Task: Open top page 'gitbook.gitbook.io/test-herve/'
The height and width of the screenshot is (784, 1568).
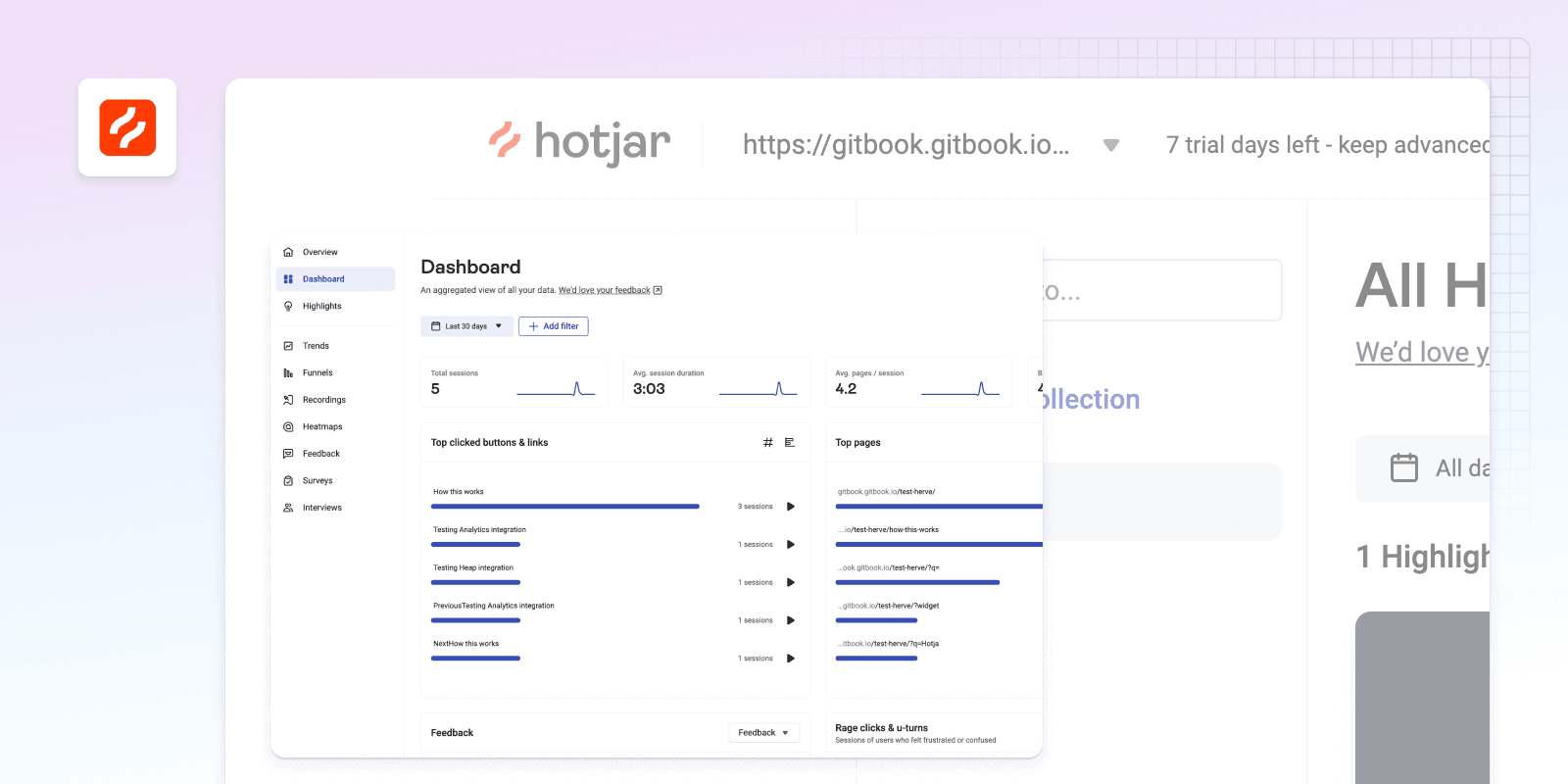Action: (887, 492)
